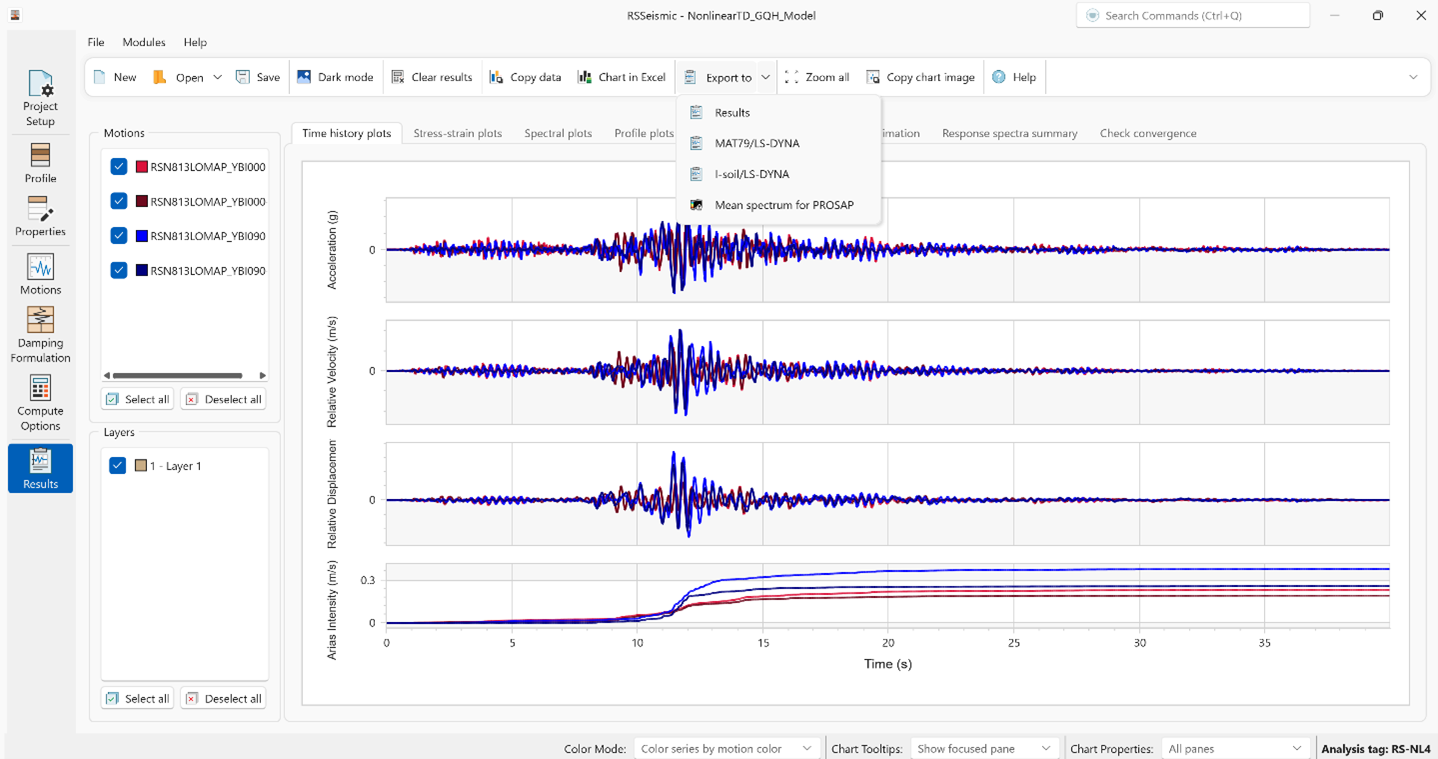
Task: Click the tan Layer 1 color swatch
Action: (x=141, y=466)
